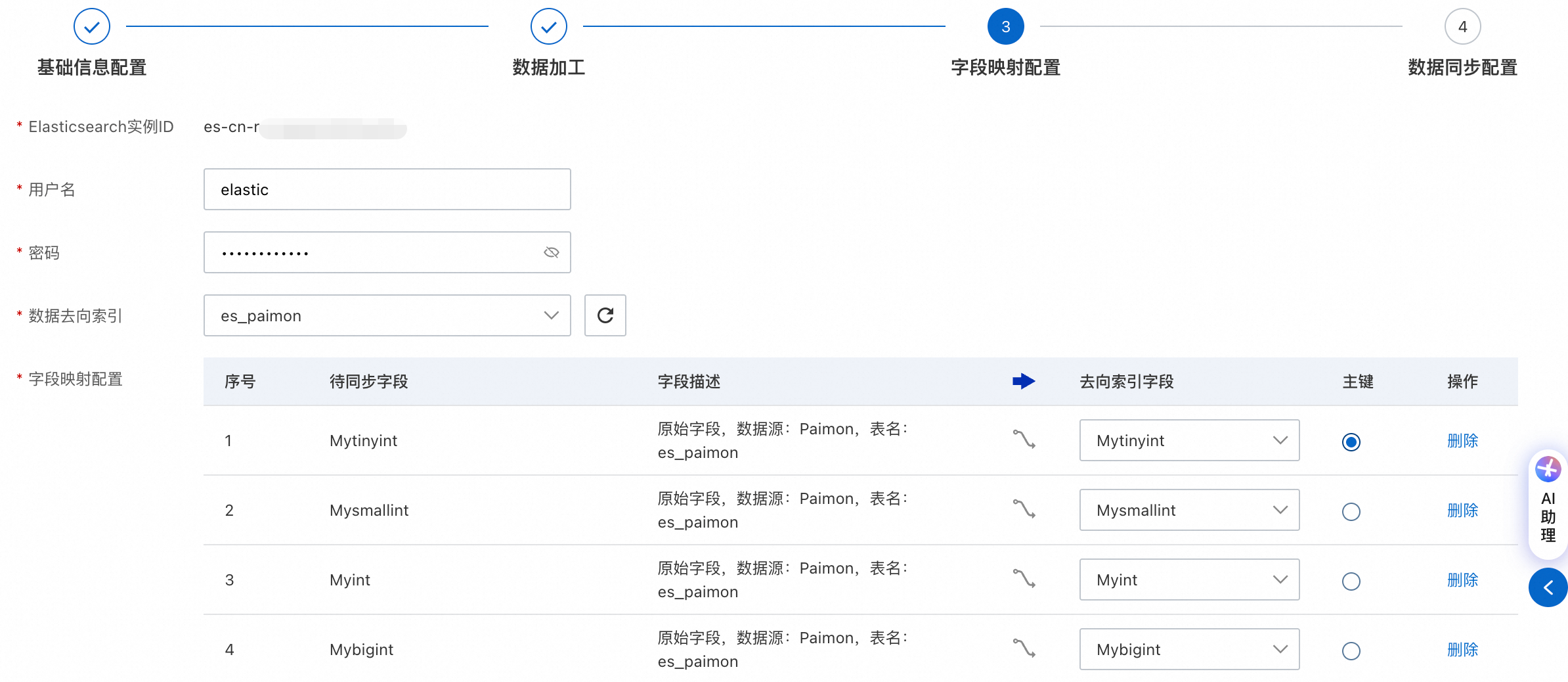Expand the blue side panel arrow
Viewport: 1568px width, 682px height.
1548,587
